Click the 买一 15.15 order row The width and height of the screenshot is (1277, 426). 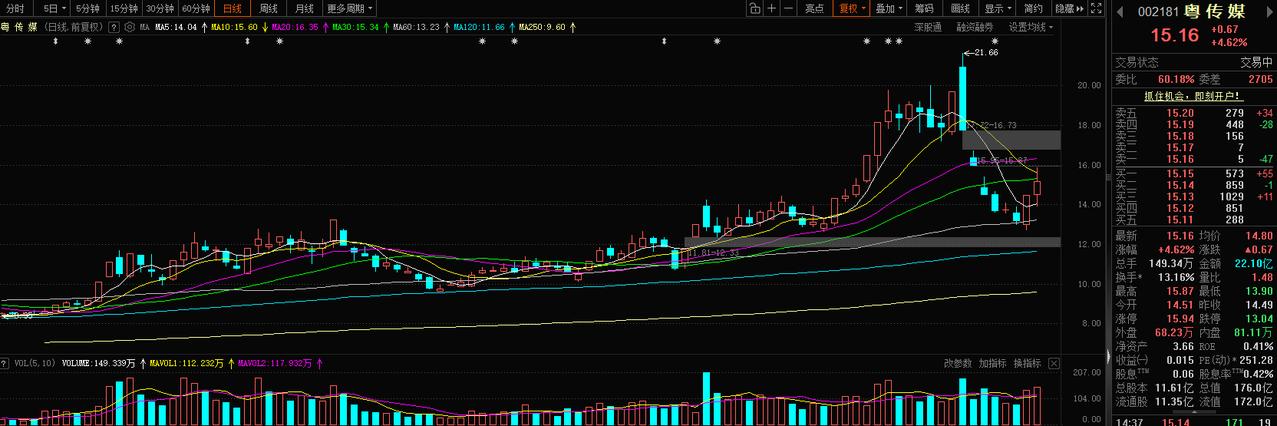1195,174
